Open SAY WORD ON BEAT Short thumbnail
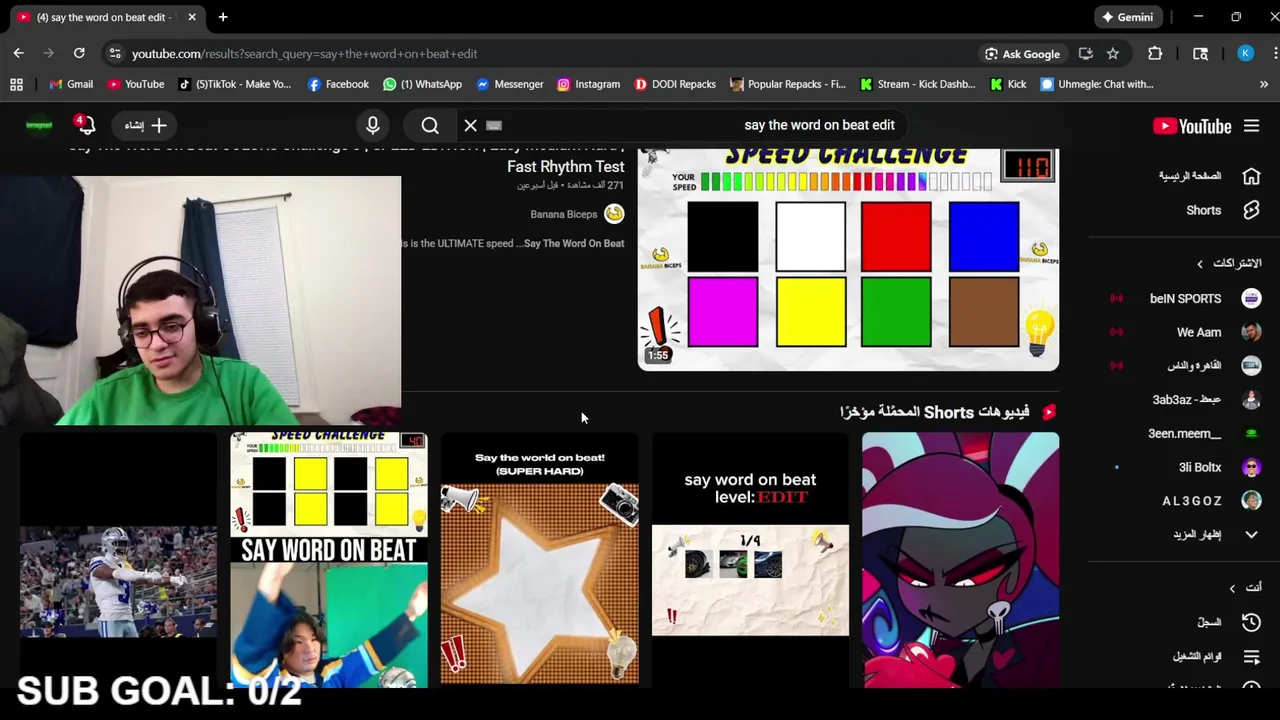This screenshot has width=1280, height=720. pyautogui.click(x=329, y=560)
